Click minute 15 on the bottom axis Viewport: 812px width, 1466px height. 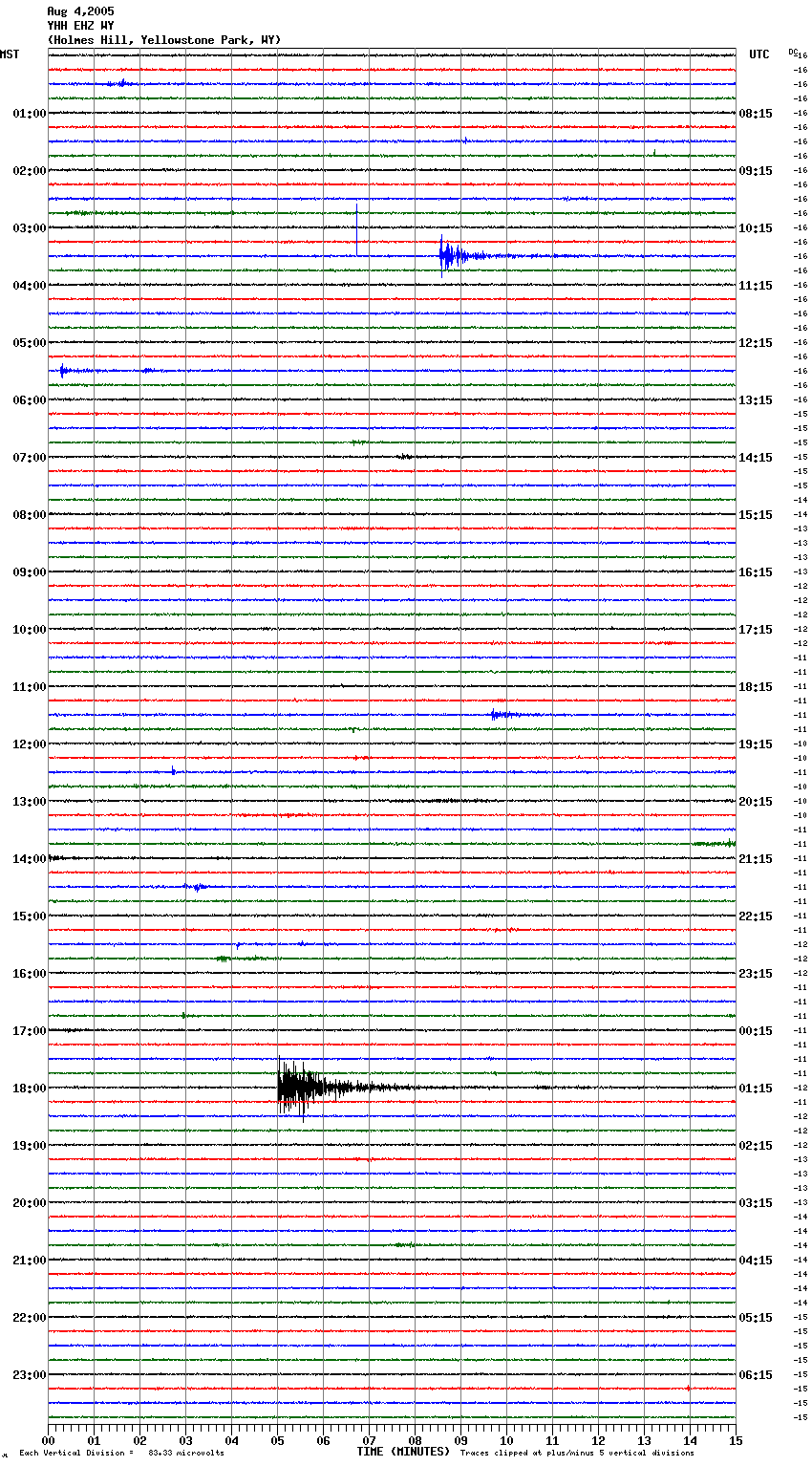736,1441
